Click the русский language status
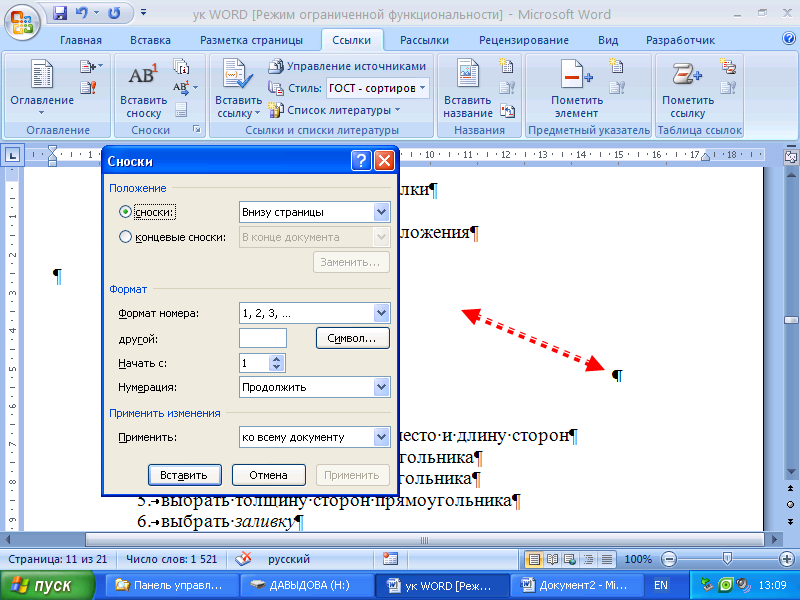 (x=289, y=559)
